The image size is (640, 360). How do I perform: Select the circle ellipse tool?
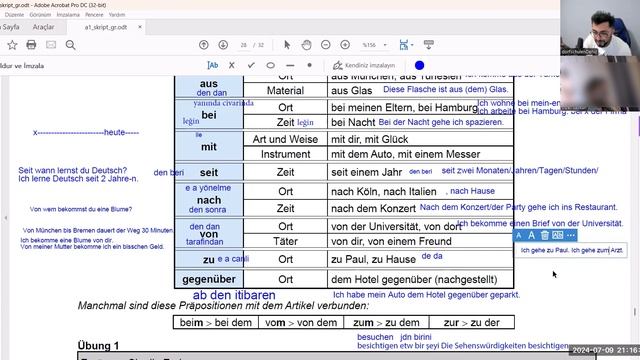point(270,65)
